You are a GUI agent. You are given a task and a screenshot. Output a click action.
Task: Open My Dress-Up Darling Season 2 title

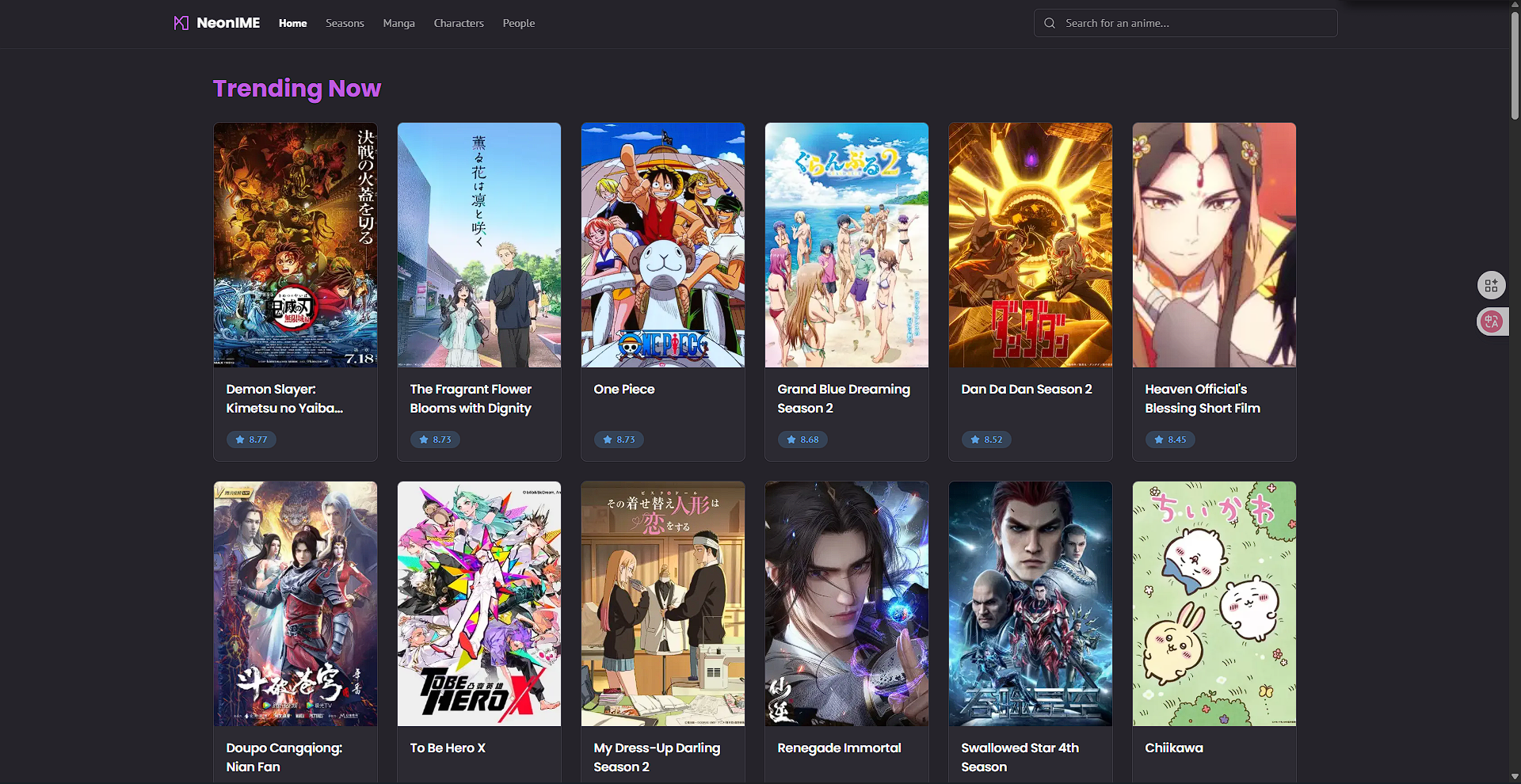[x=657, y=757]
